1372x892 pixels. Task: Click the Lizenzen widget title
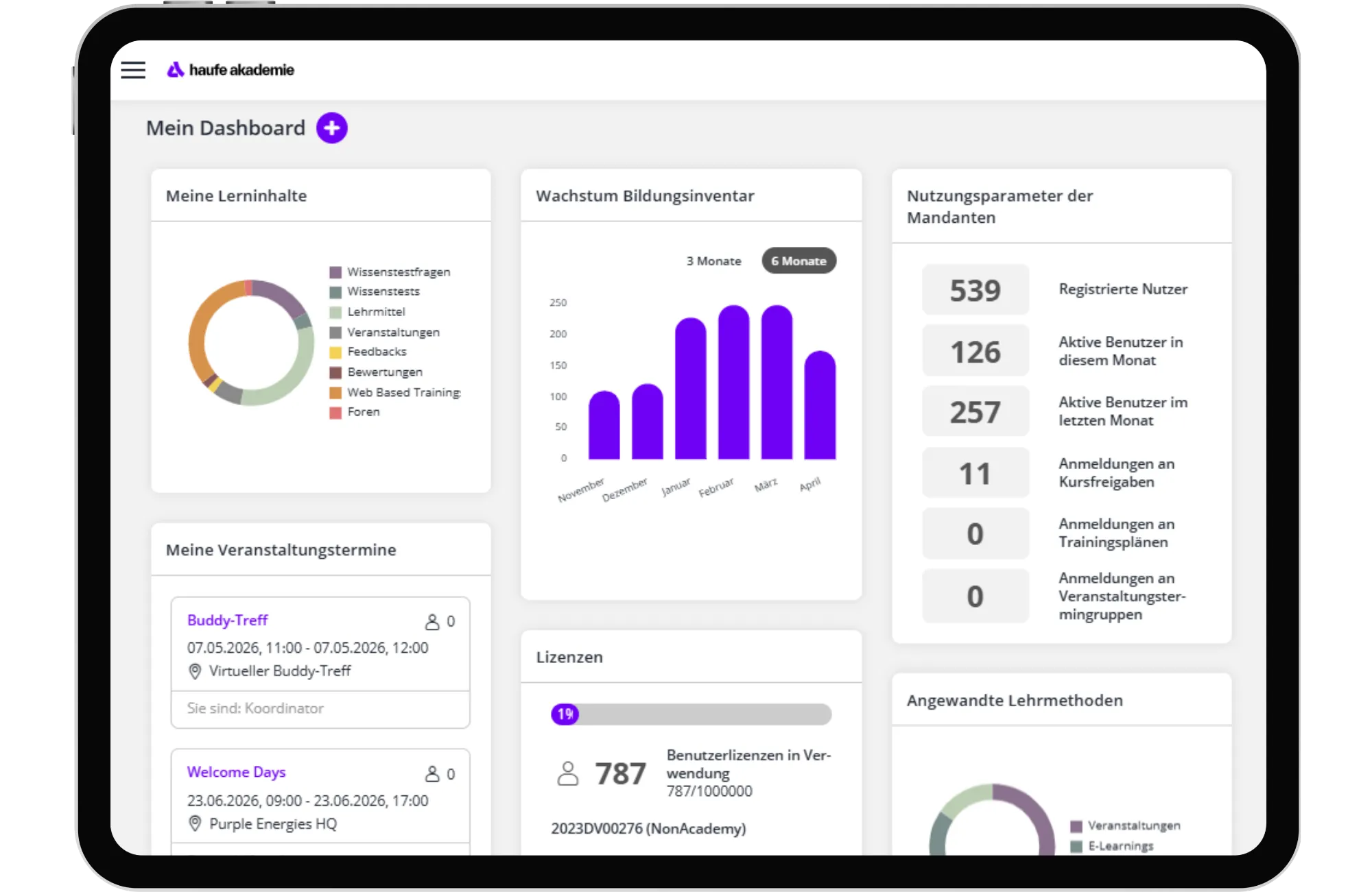(569, 657)
